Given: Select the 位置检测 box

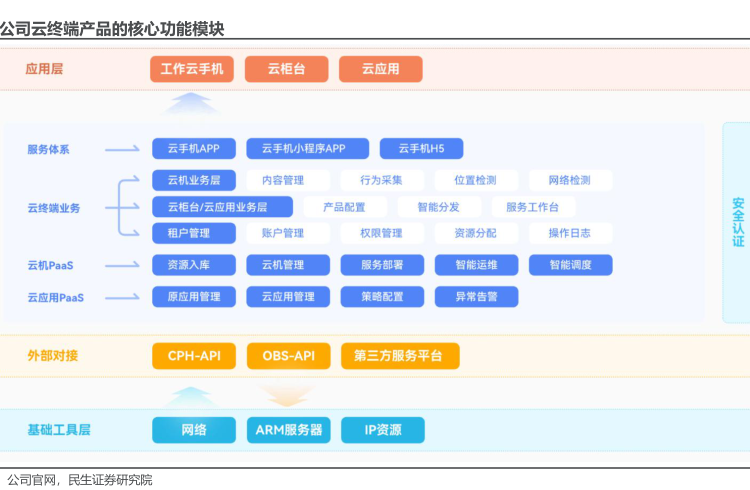Looking at the screenshot, I should tap(476, 180).
